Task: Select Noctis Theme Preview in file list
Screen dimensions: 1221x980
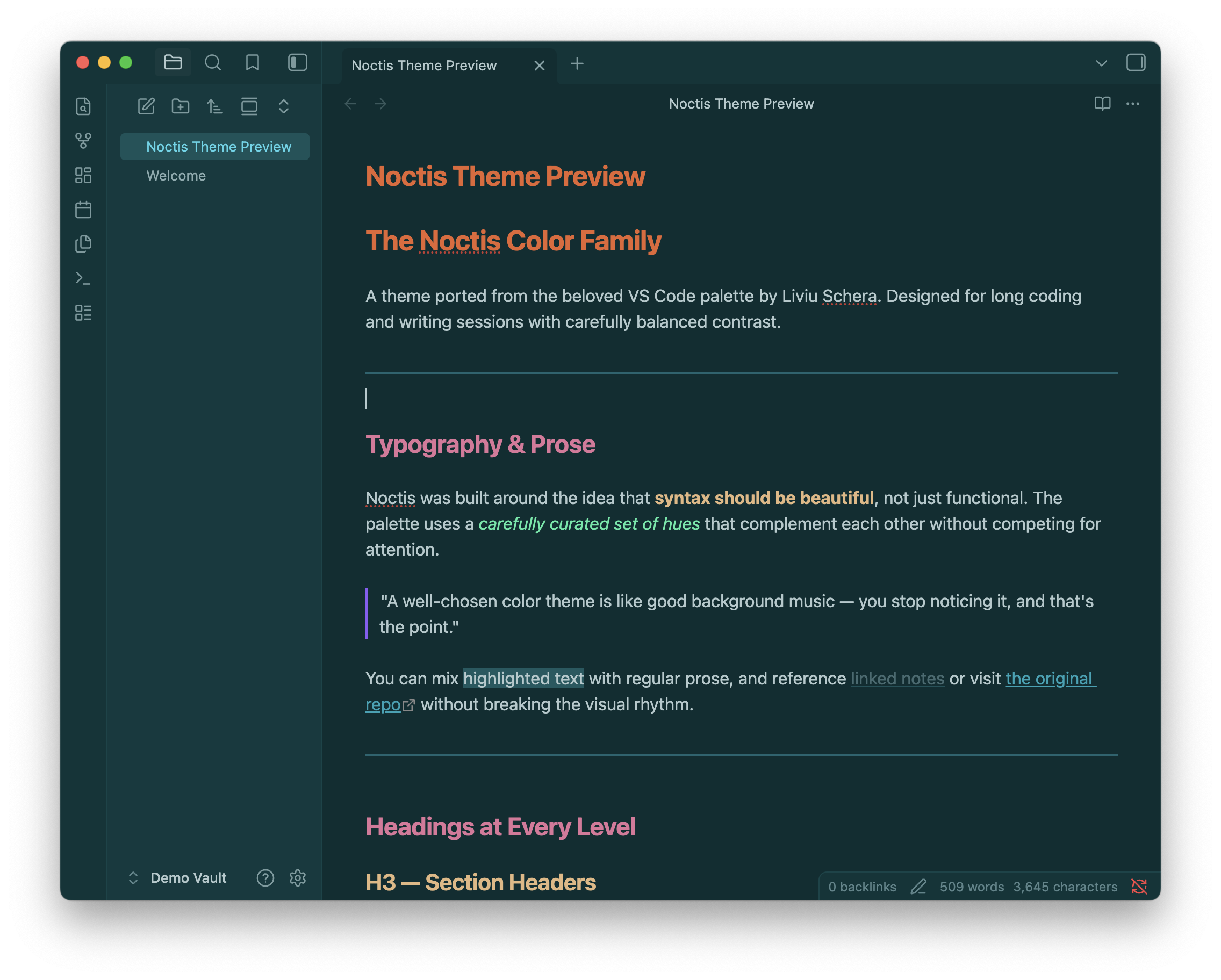Action: [x=214, y=147]
